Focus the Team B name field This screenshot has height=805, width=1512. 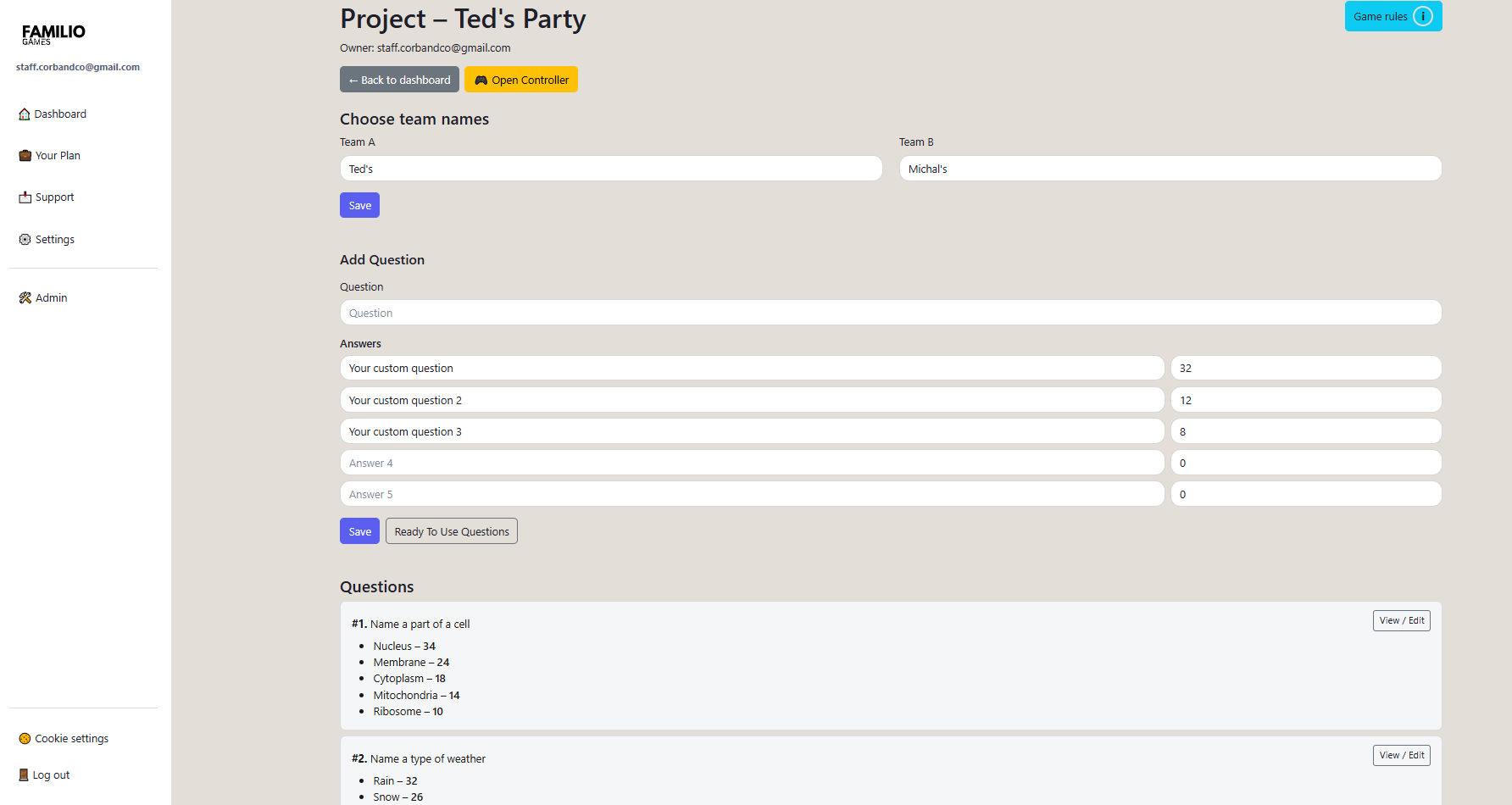tap(1170, 169)
